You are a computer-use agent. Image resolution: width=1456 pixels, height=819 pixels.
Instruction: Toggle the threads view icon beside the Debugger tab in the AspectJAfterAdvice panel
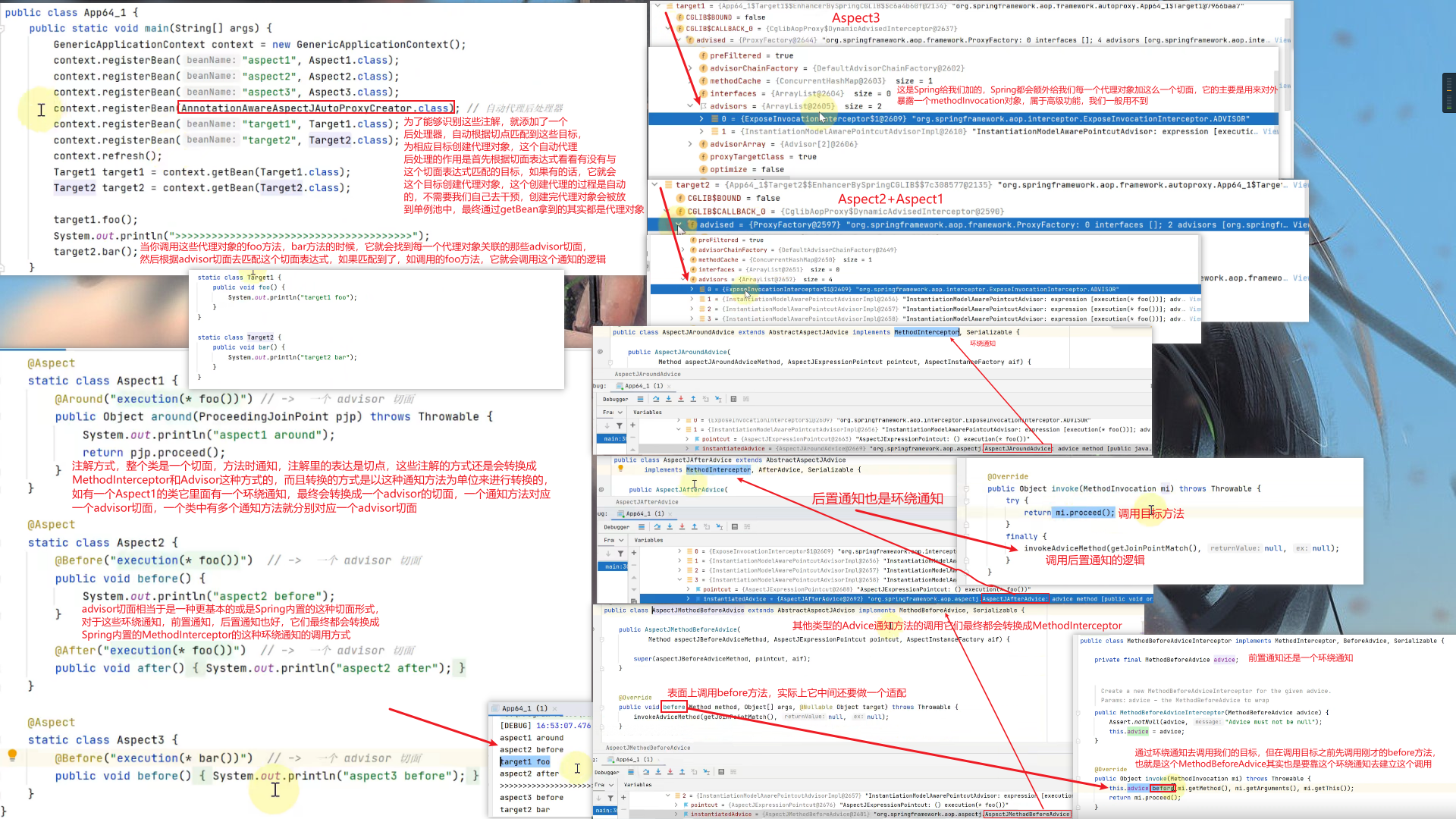coord(642,526)
